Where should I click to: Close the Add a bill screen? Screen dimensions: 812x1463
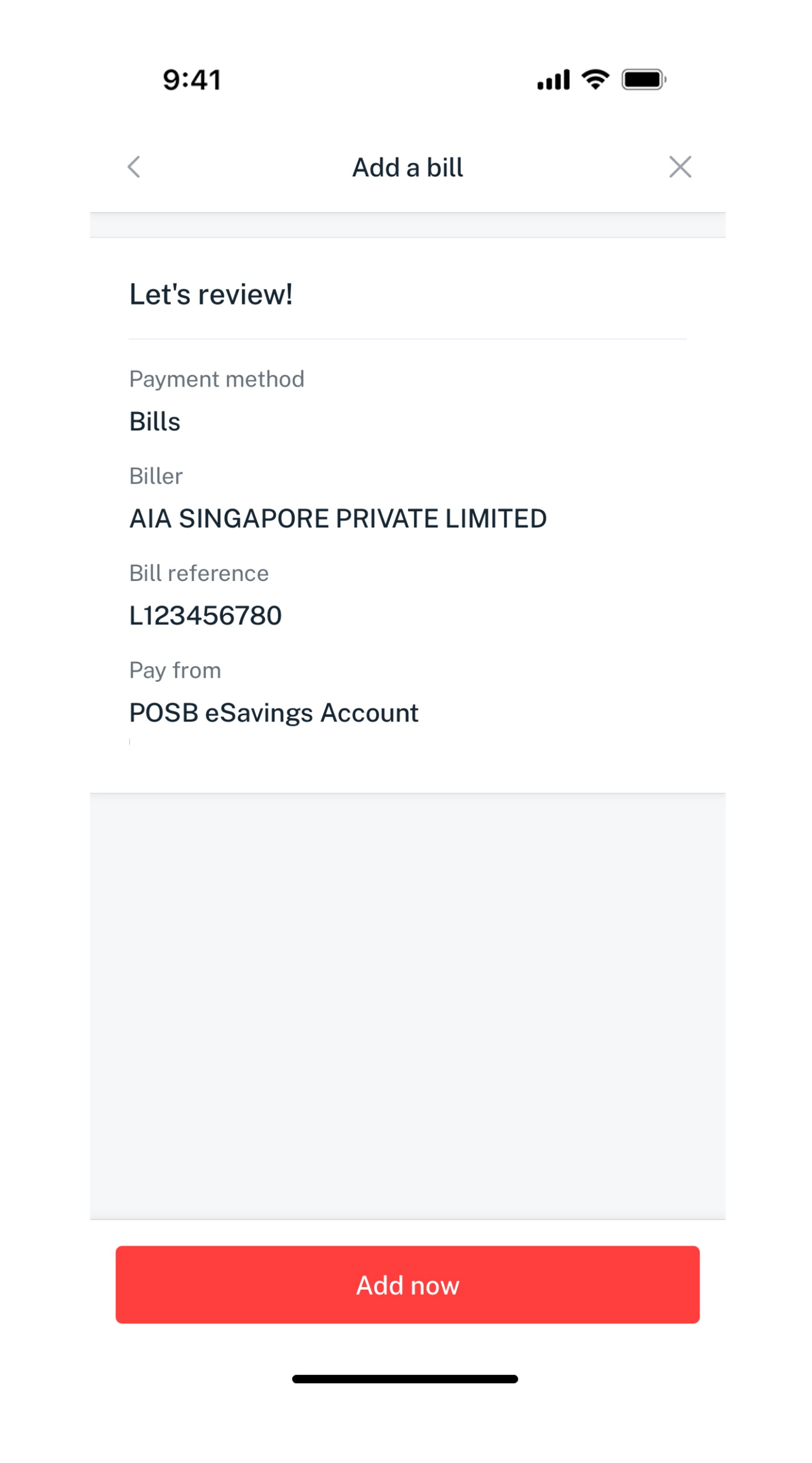[x=680, y=167]
